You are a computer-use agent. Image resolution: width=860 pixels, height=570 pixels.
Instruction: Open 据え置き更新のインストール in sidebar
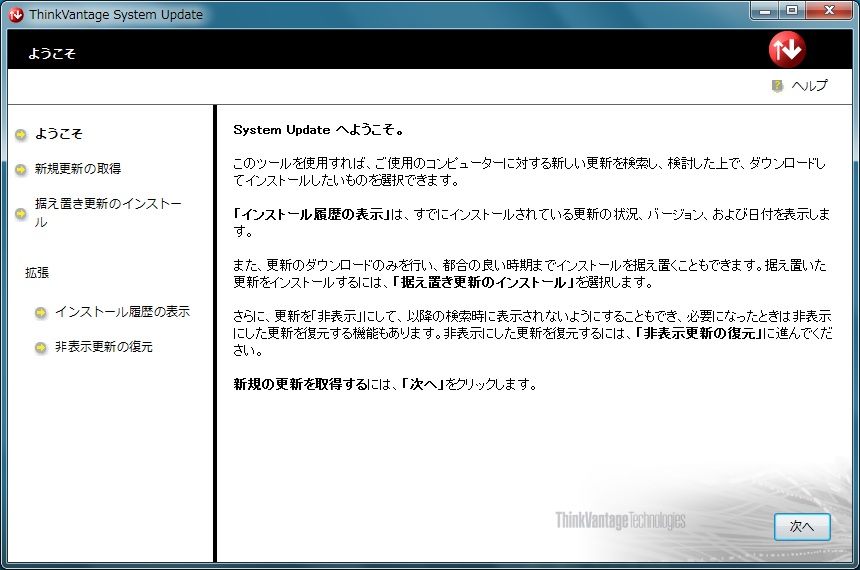pyautogui.click(x=108, y=212)
